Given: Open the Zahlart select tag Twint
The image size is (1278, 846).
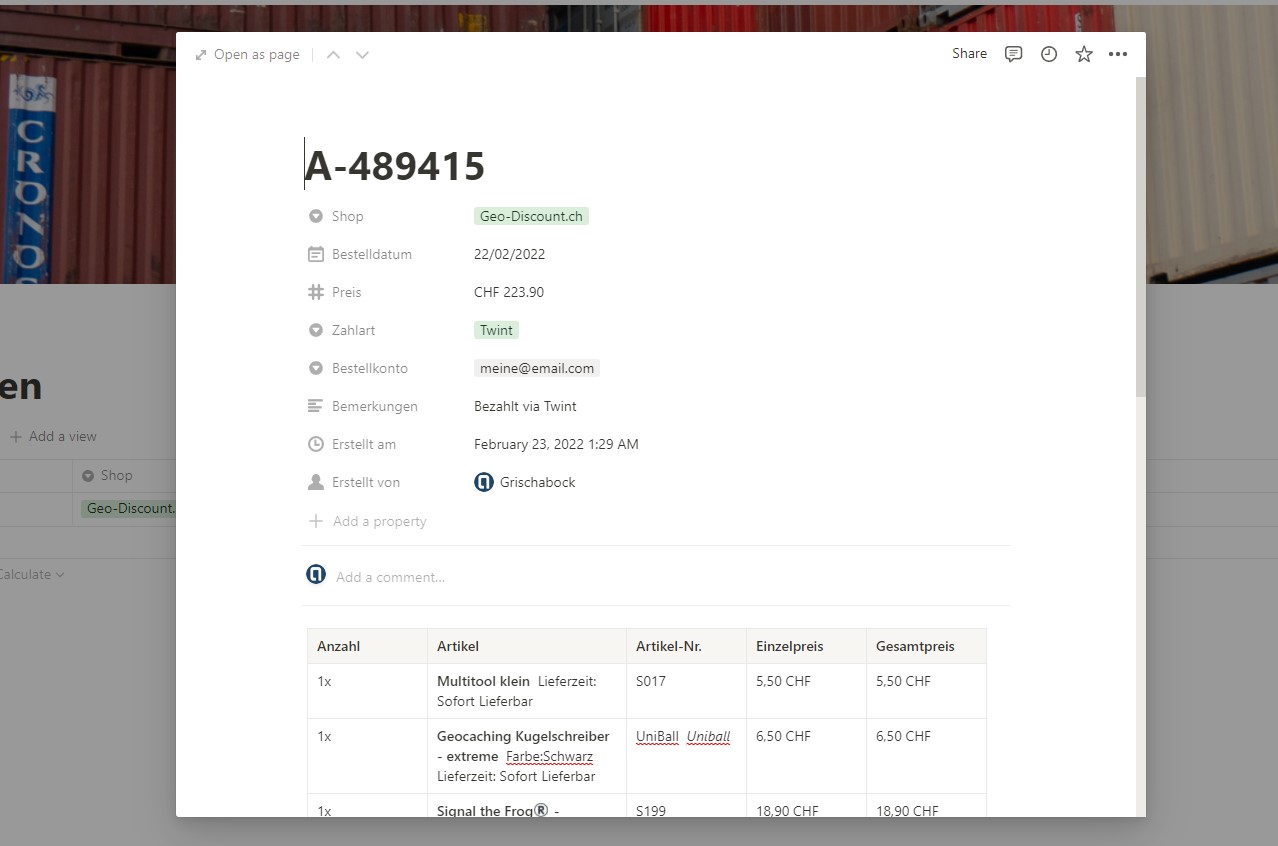Looking at the screenshot, I should pos(496,330).
